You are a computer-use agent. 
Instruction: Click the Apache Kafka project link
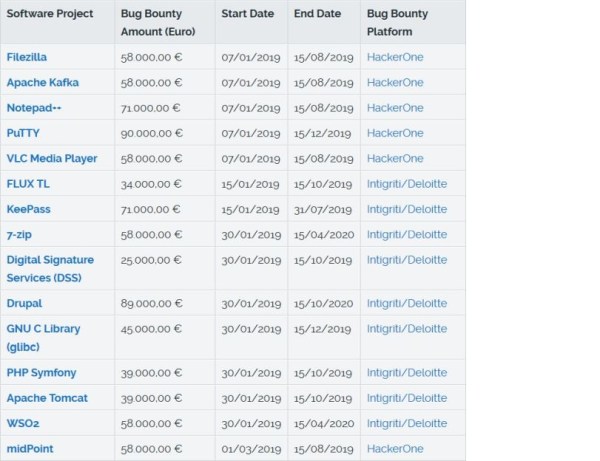click(x=42, y=82)
